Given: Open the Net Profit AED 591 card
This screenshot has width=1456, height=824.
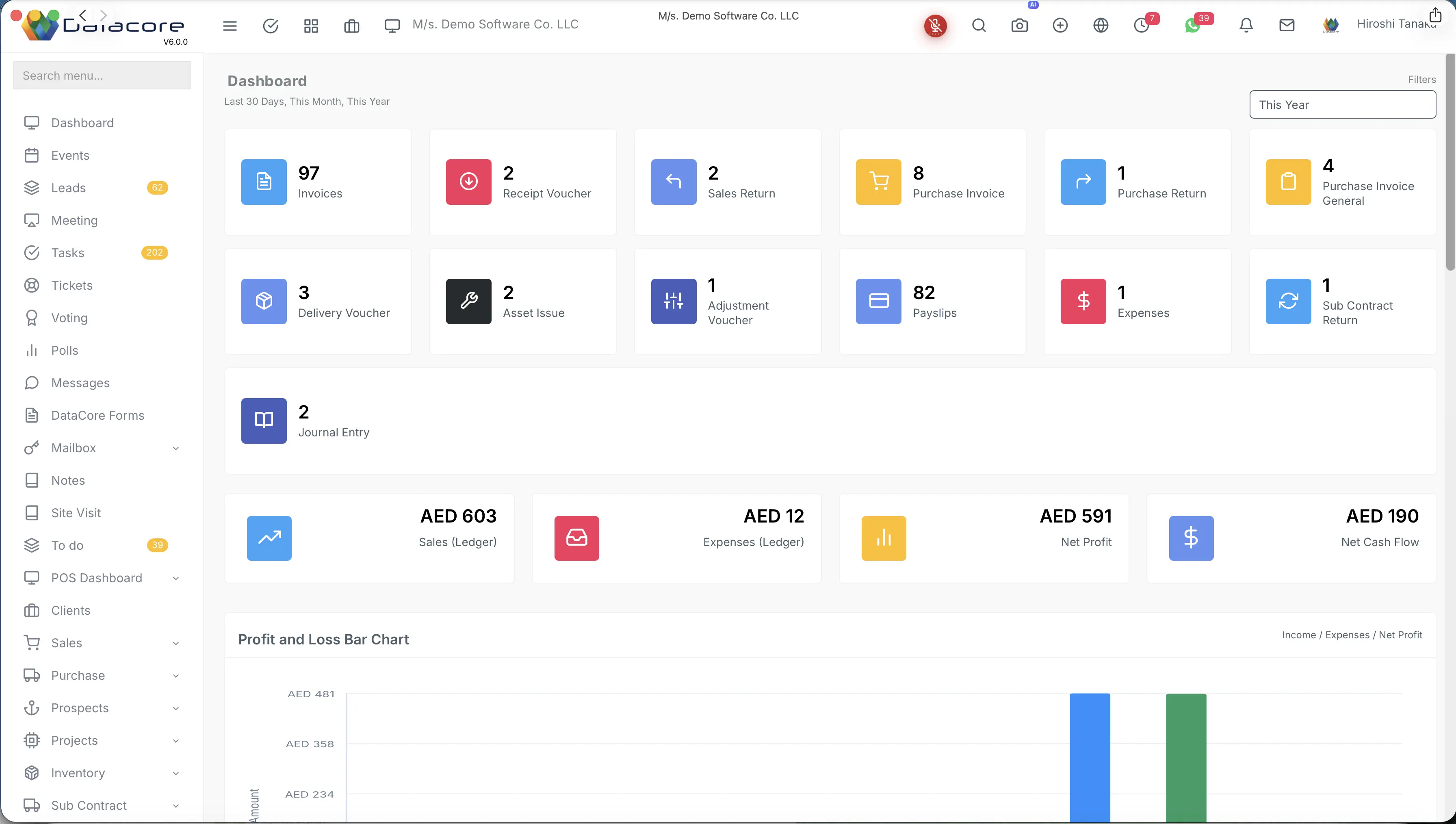Looking at the screenshot, I should (x=984, y=538).
